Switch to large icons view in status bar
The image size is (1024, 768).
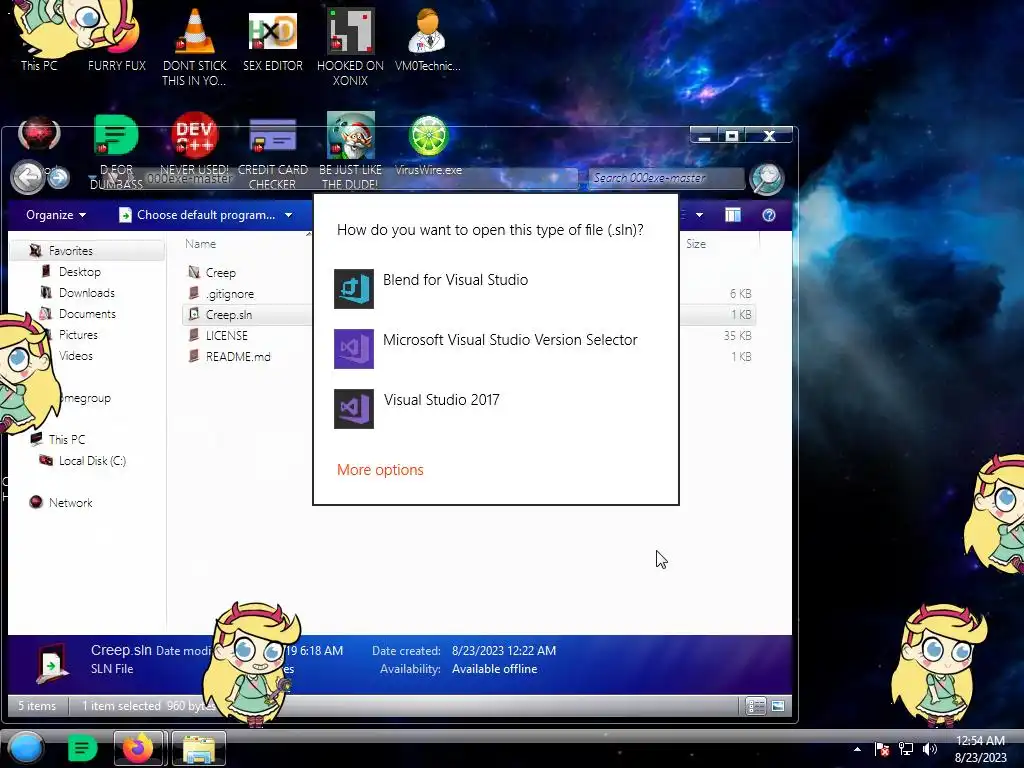tap(777, 706)
